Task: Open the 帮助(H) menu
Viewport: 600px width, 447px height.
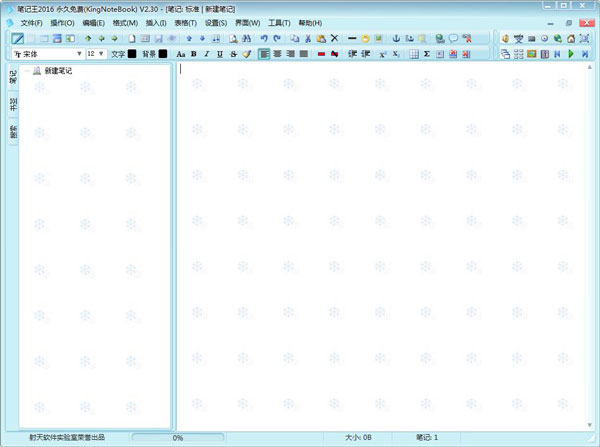Action: pos(310,23)
